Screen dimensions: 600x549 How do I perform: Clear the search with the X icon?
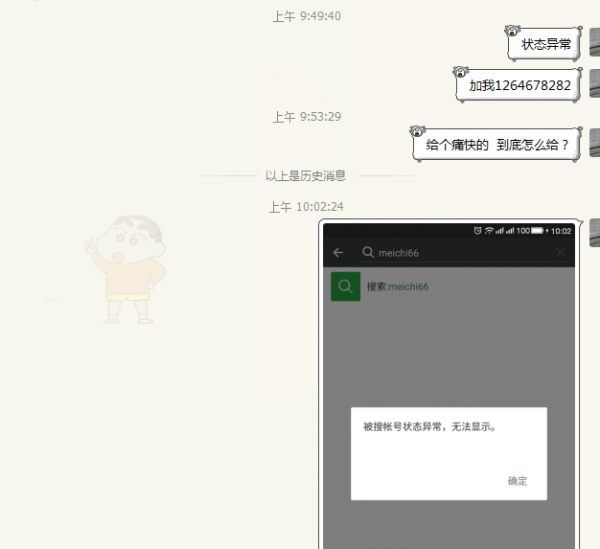[x=560, y=253]
